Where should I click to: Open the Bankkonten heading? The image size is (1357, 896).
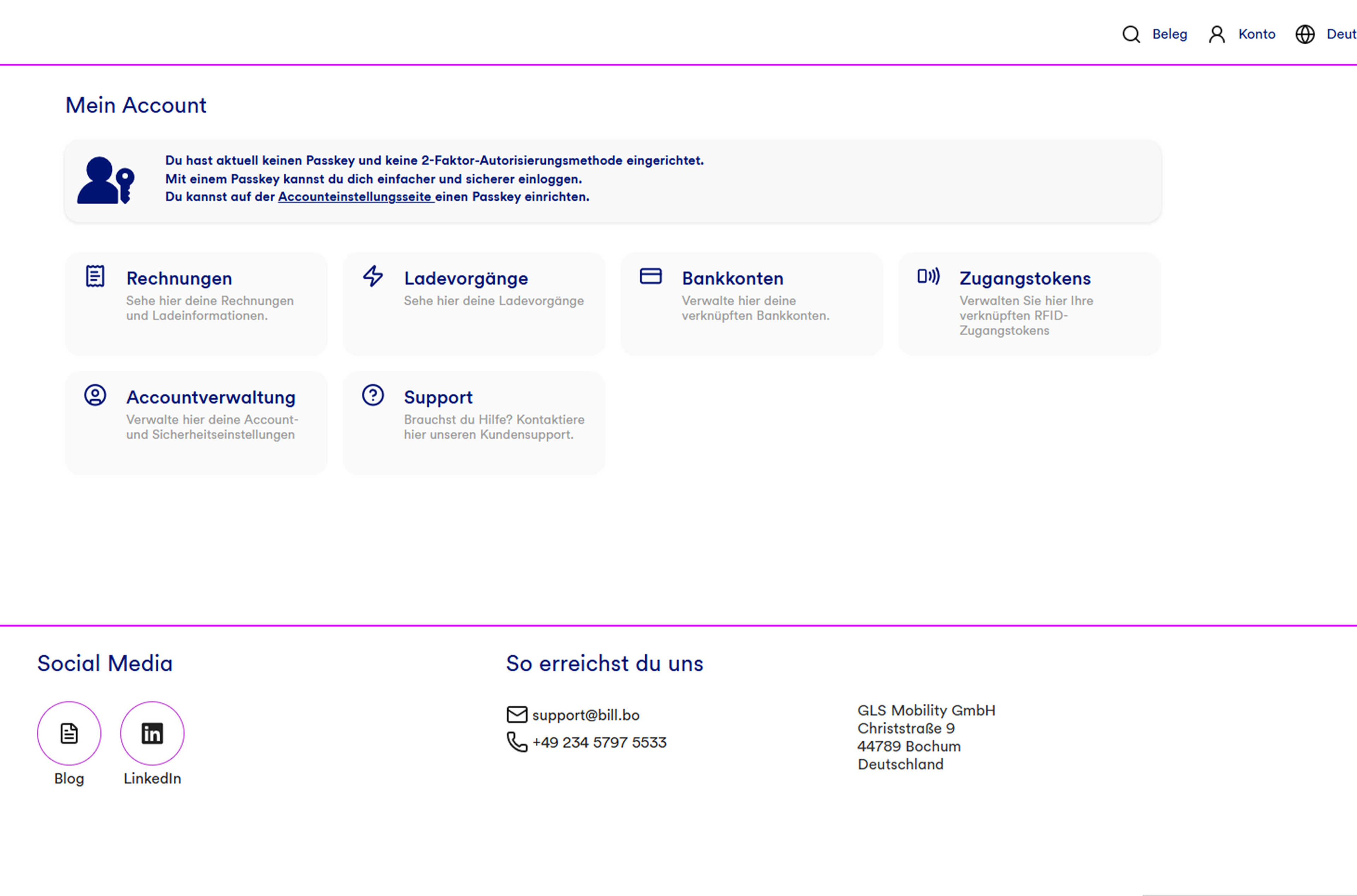733,278
